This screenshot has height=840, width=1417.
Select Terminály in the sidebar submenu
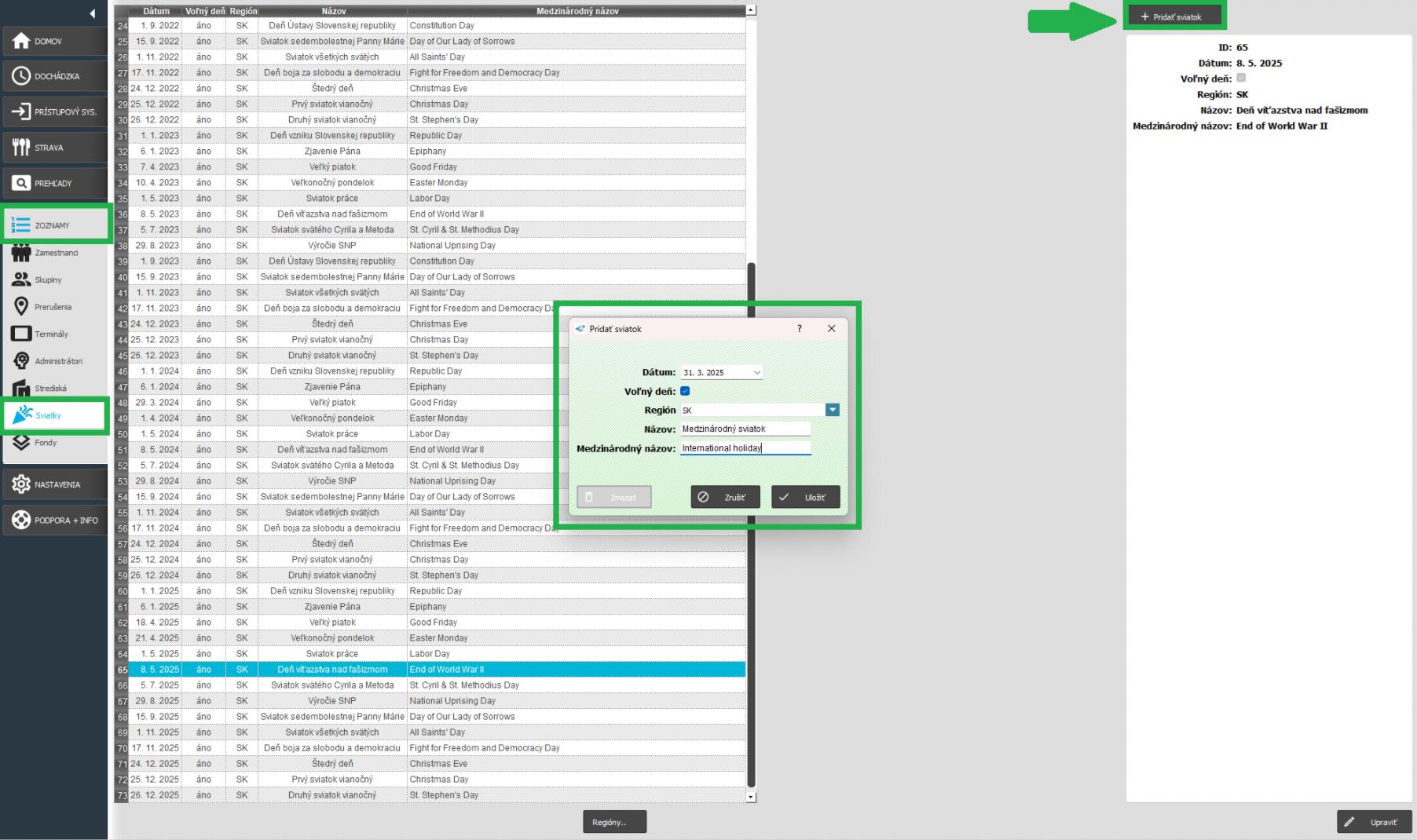(x=51, y=334)
